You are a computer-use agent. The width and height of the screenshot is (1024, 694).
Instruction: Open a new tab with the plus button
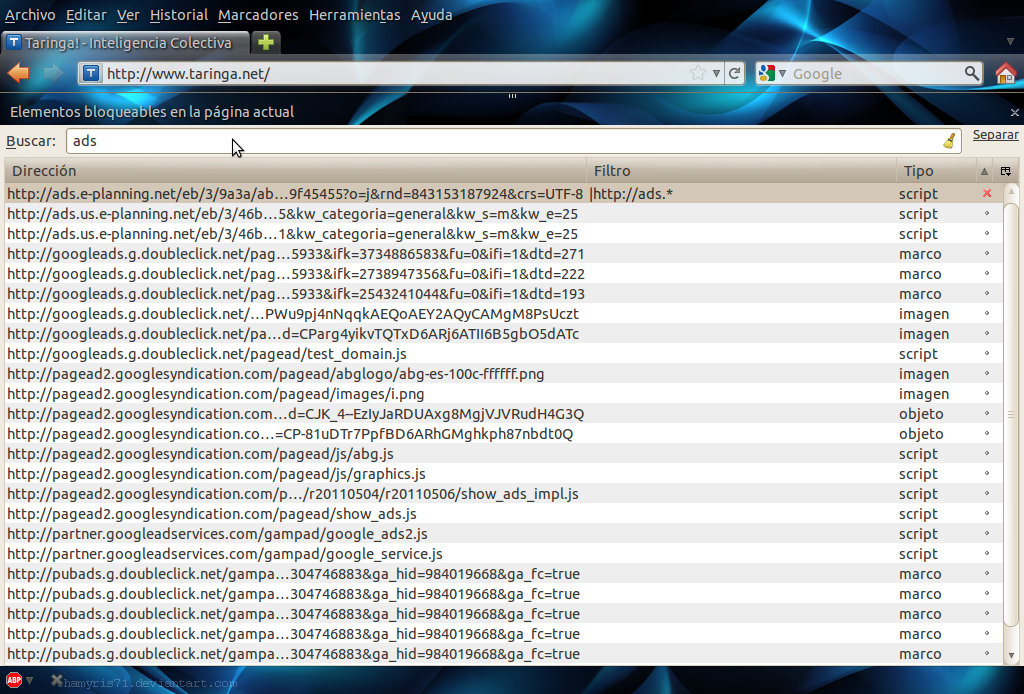coord(266,42)
